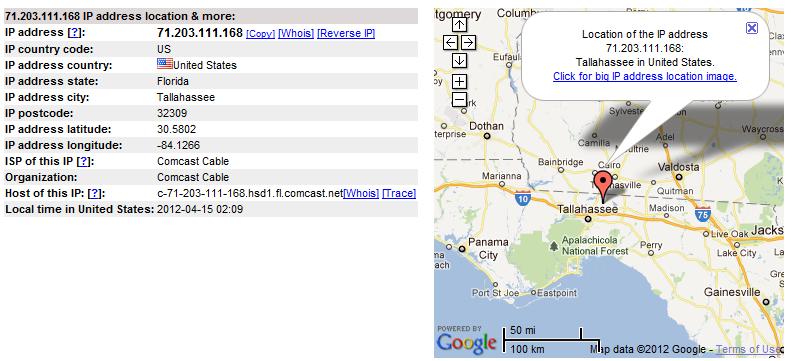Click the Google logo on map

(466, 342)
